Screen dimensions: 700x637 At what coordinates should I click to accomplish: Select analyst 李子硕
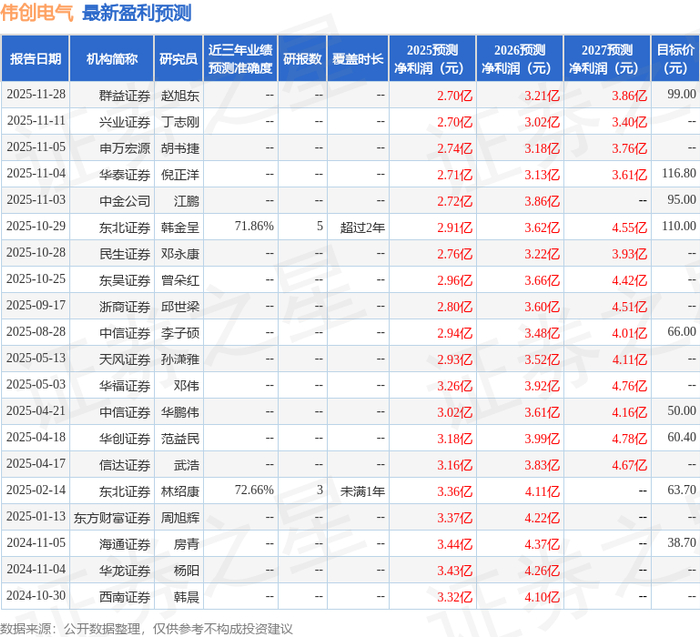[x=180, y=333]
